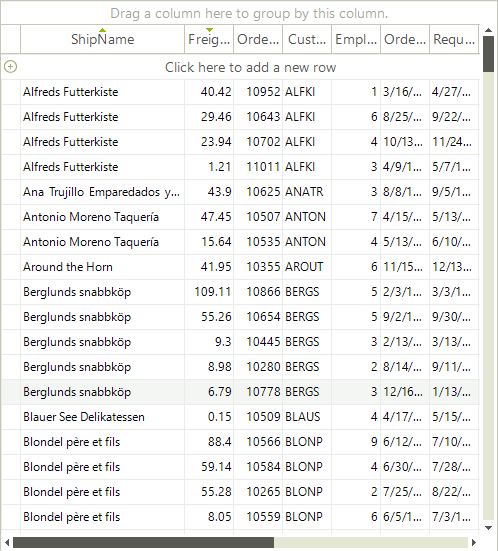Click the Cust... column header

click(307, 39)
